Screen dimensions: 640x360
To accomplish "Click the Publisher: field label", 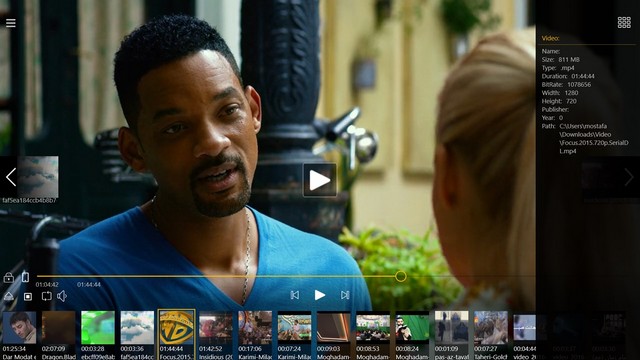I will click(555, 109).
